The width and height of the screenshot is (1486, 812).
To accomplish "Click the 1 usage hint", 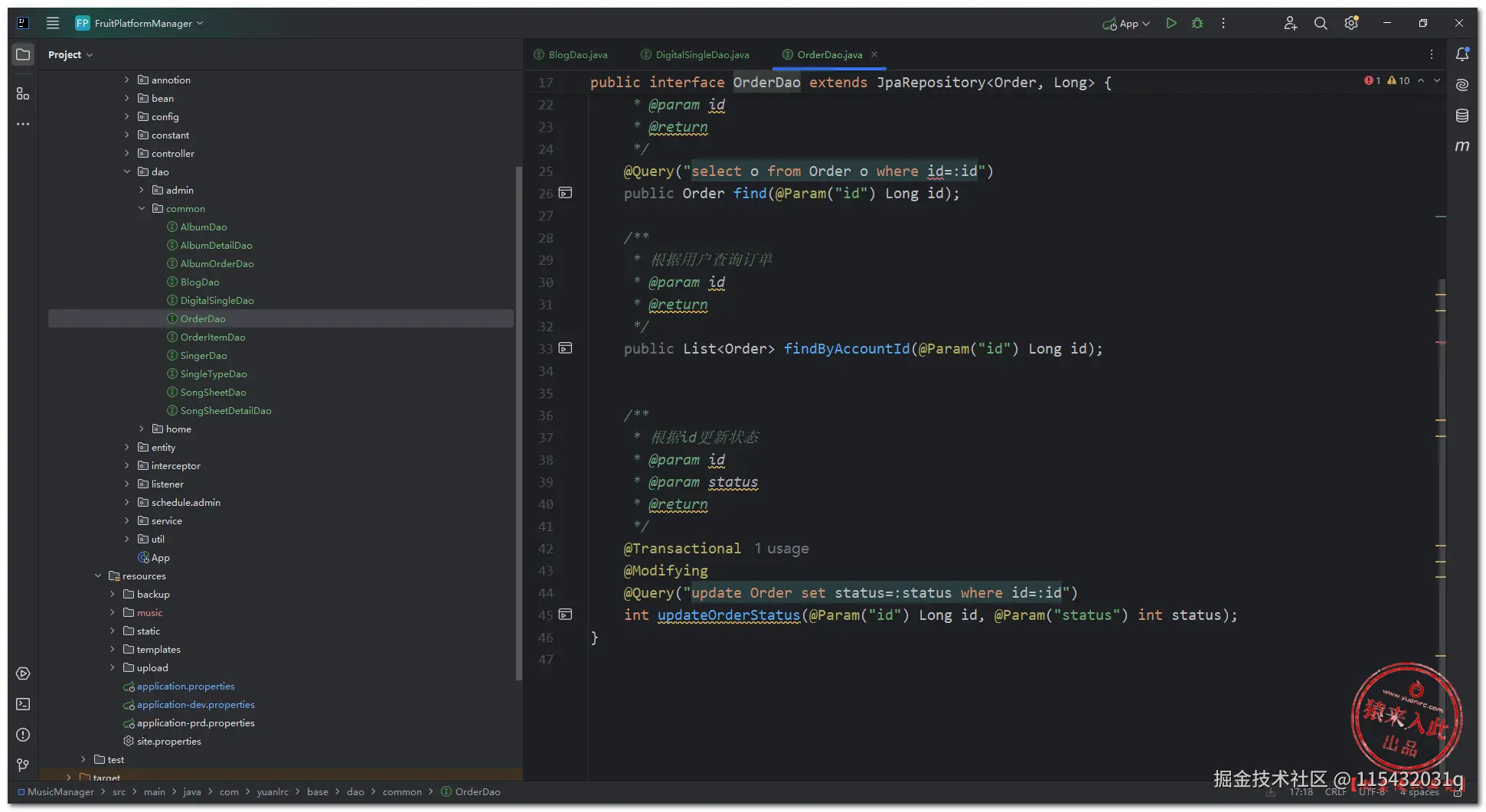I will pyautogui.click(x=782, y=548).
